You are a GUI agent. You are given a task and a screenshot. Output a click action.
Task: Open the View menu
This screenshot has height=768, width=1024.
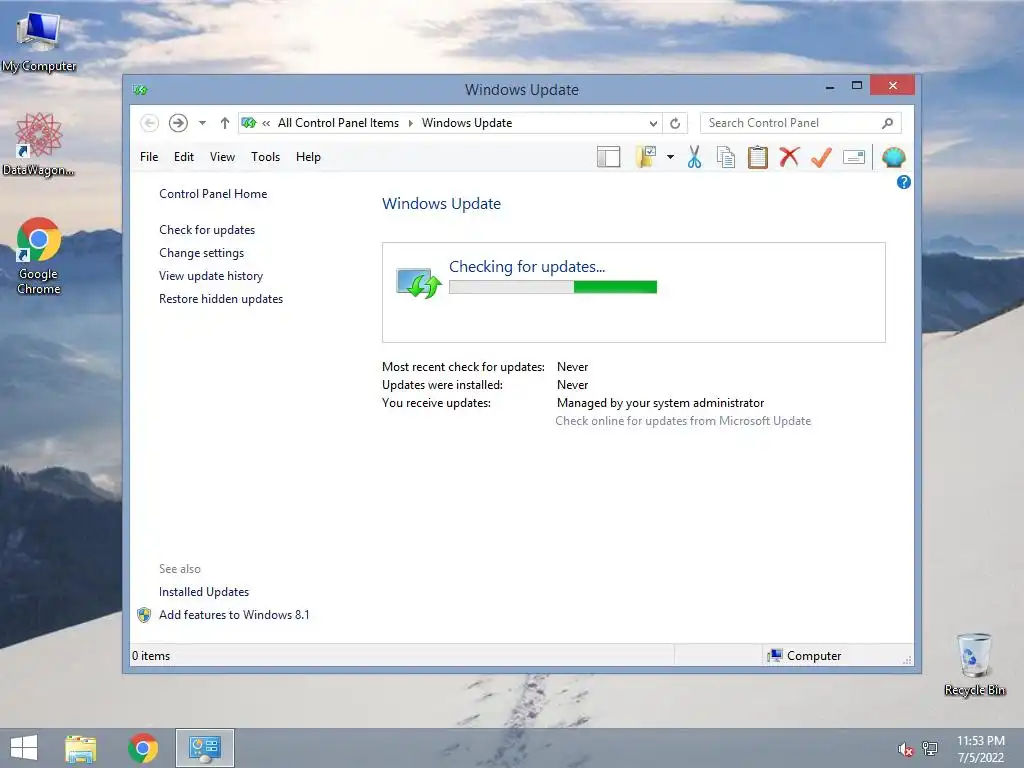tap(222, 157)
